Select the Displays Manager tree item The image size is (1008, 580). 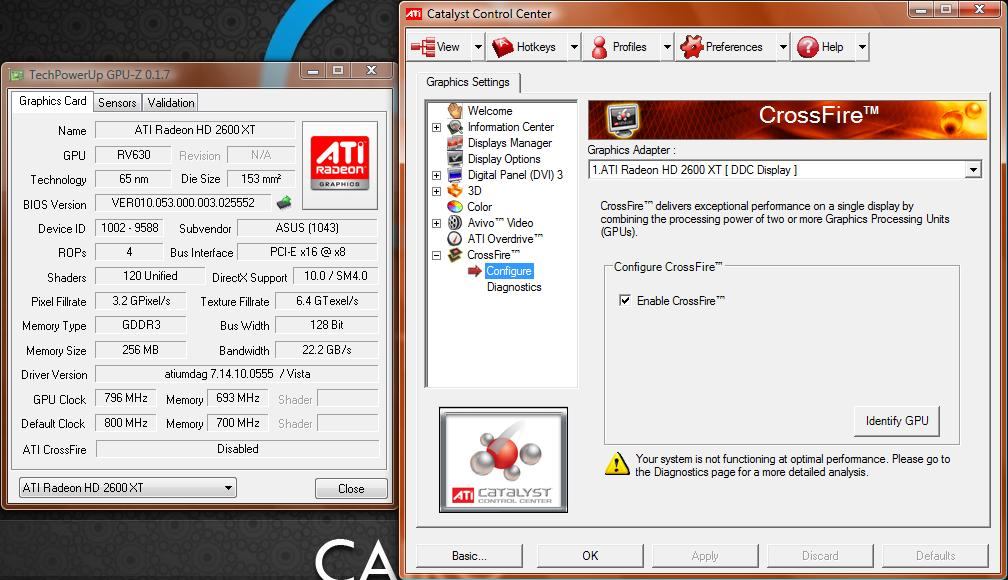(510, 143)
